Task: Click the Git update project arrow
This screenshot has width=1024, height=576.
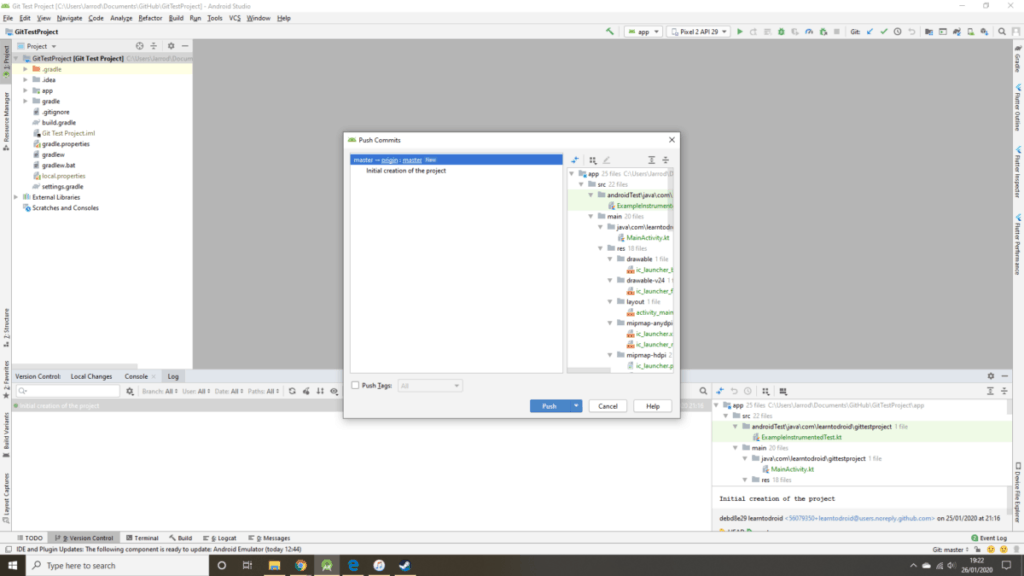Action: point(870,32)
